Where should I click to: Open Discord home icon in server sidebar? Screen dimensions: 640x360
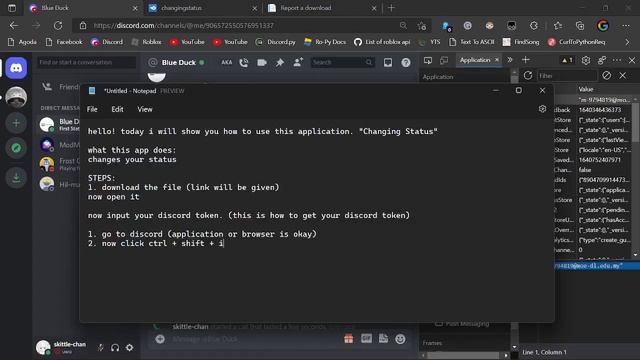tap(16, 68)
